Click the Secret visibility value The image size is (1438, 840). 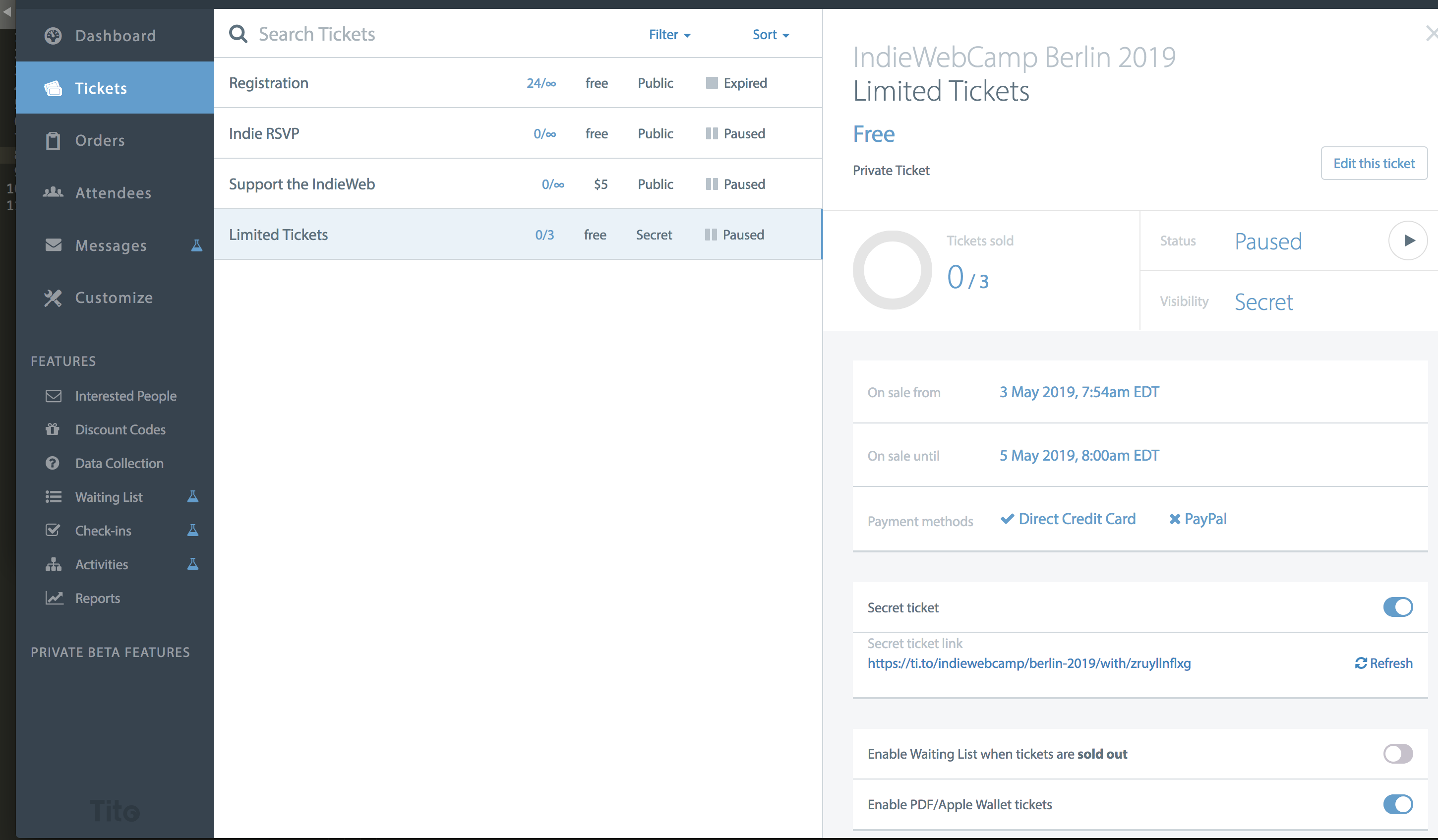click(x=1263, y=302)
